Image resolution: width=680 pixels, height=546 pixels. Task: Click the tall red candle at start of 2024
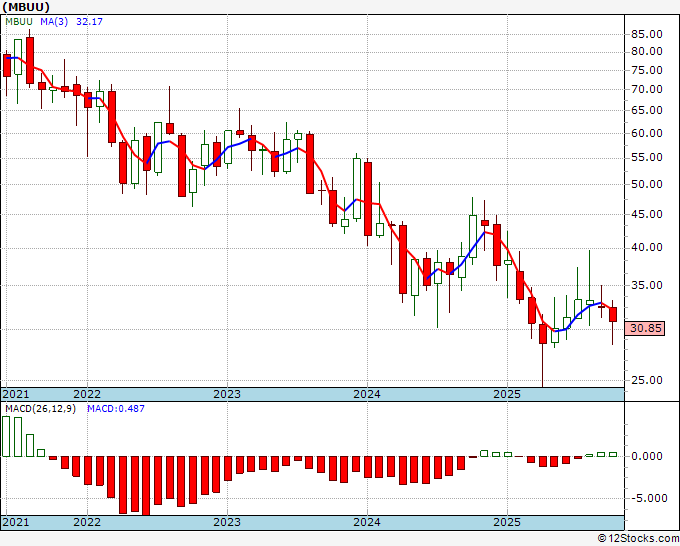point(368,199)
